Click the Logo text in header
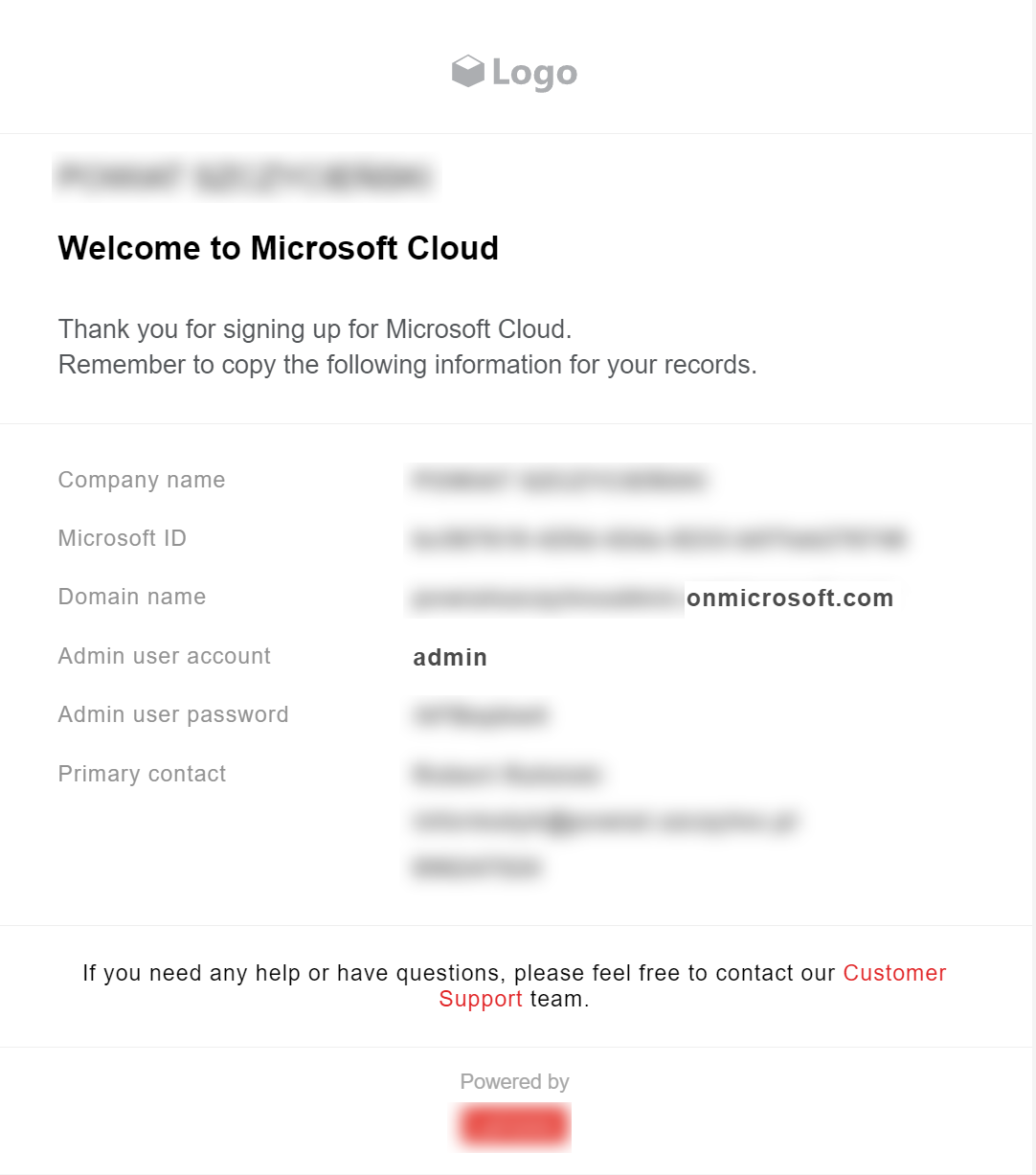This screenshot has height=1175, width=1036. pyautogui.click(x=534, y=73)
